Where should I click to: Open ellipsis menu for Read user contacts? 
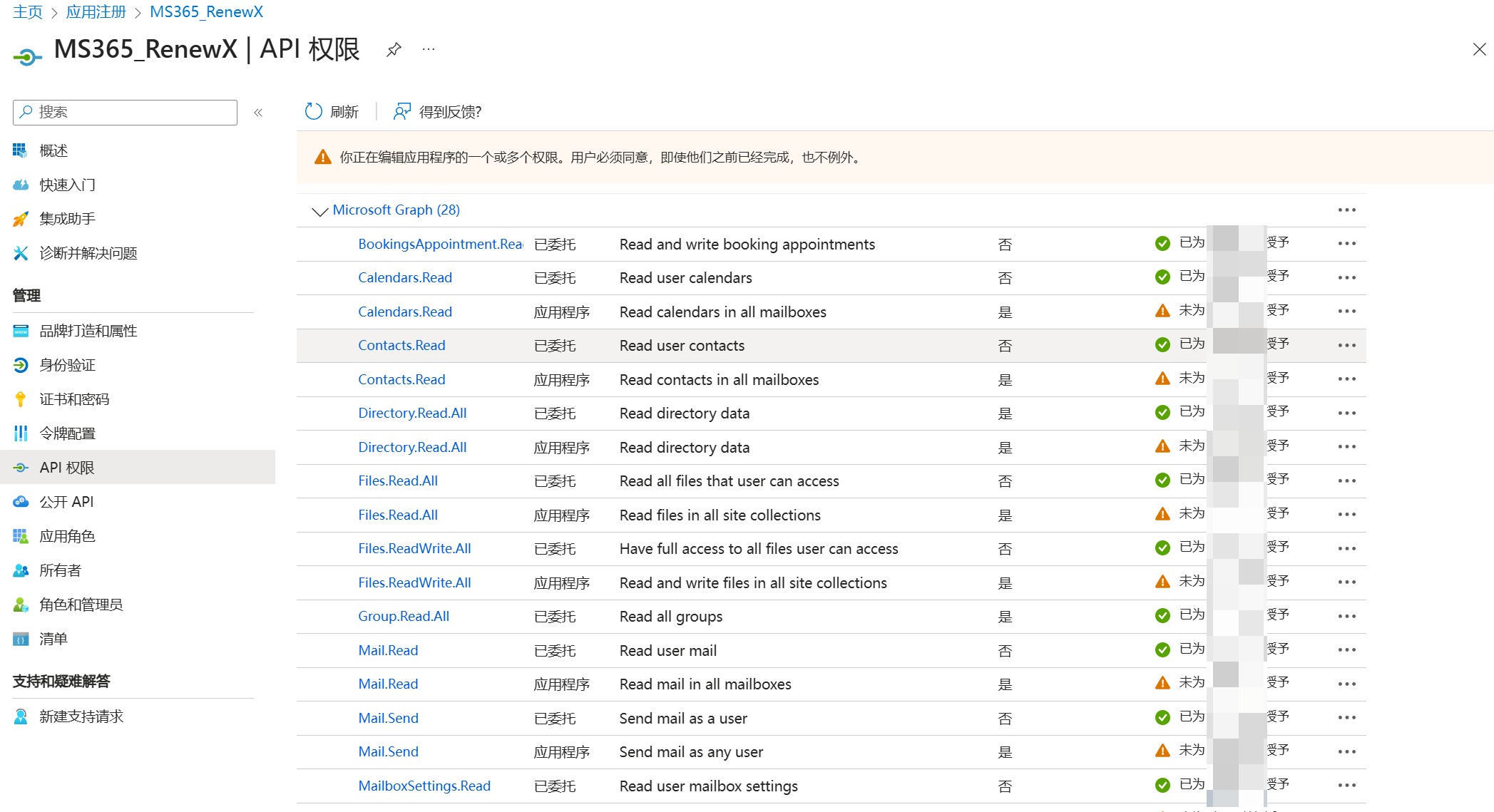(1346, 346)
